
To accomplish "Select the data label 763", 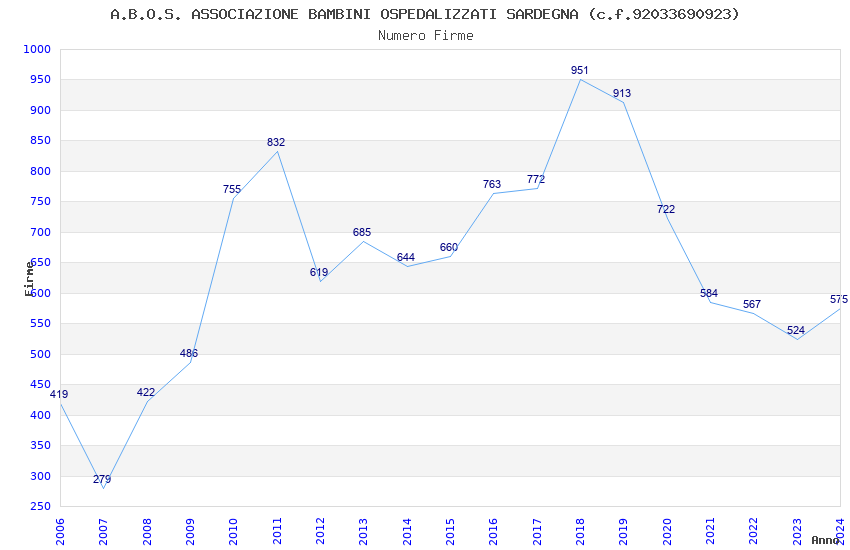I will point(492,184).
